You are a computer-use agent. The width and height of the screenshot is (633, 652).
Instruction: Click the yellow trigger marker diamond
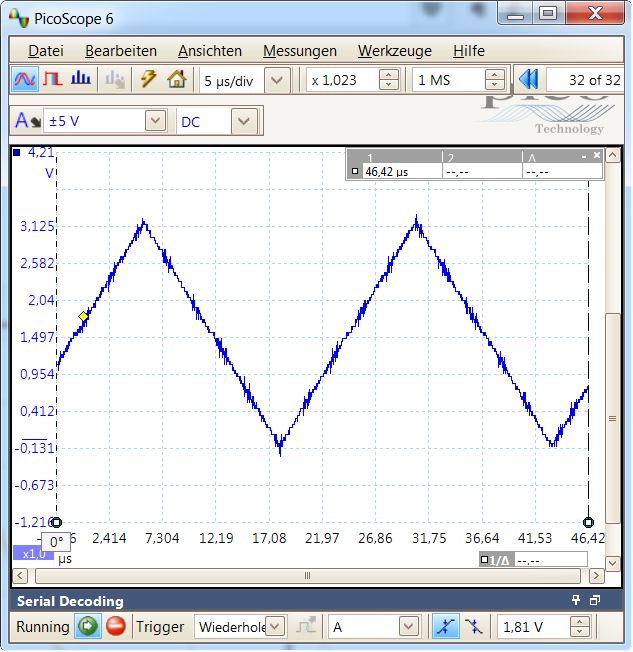tap(84, 317)
